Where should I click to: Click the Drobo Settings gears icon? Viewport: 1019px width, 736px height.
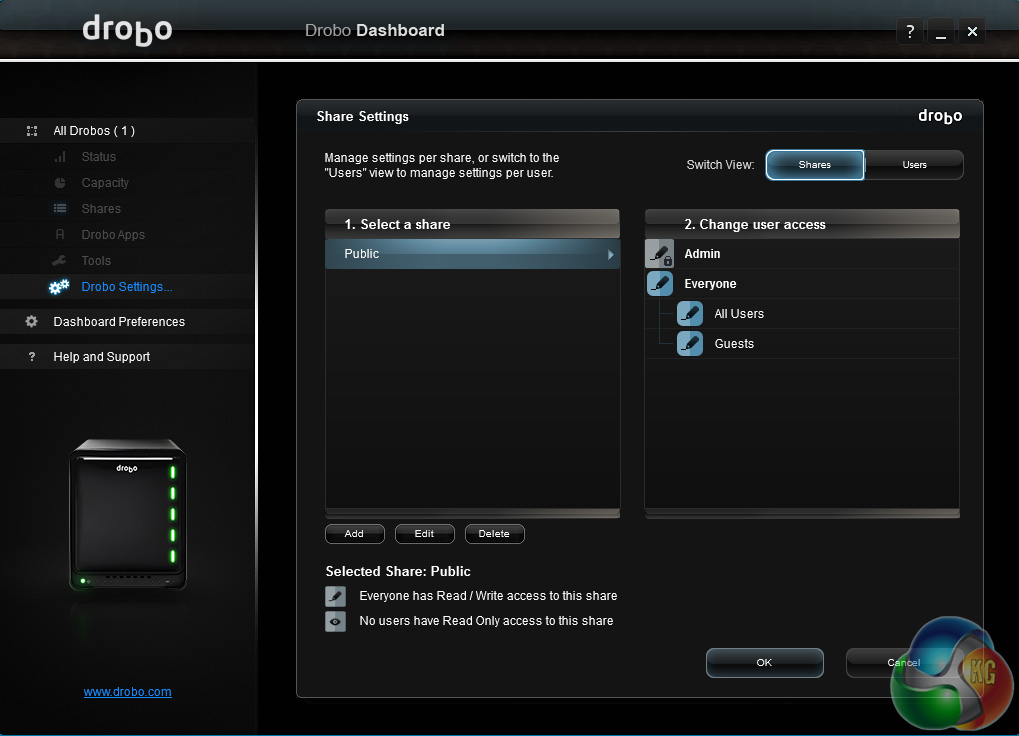pyautogui.click(x=59, y=287)
